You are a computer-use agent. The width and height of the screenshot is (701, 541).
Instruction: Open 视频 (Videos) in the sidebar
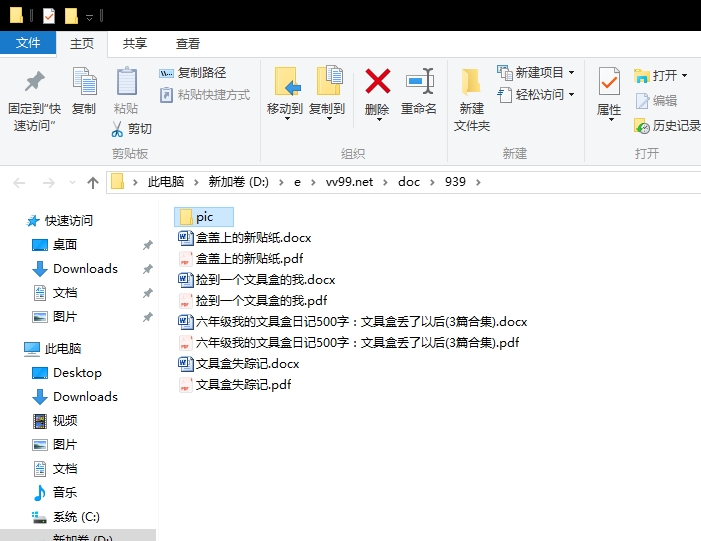pyautogui.click(x=55, y=421)
